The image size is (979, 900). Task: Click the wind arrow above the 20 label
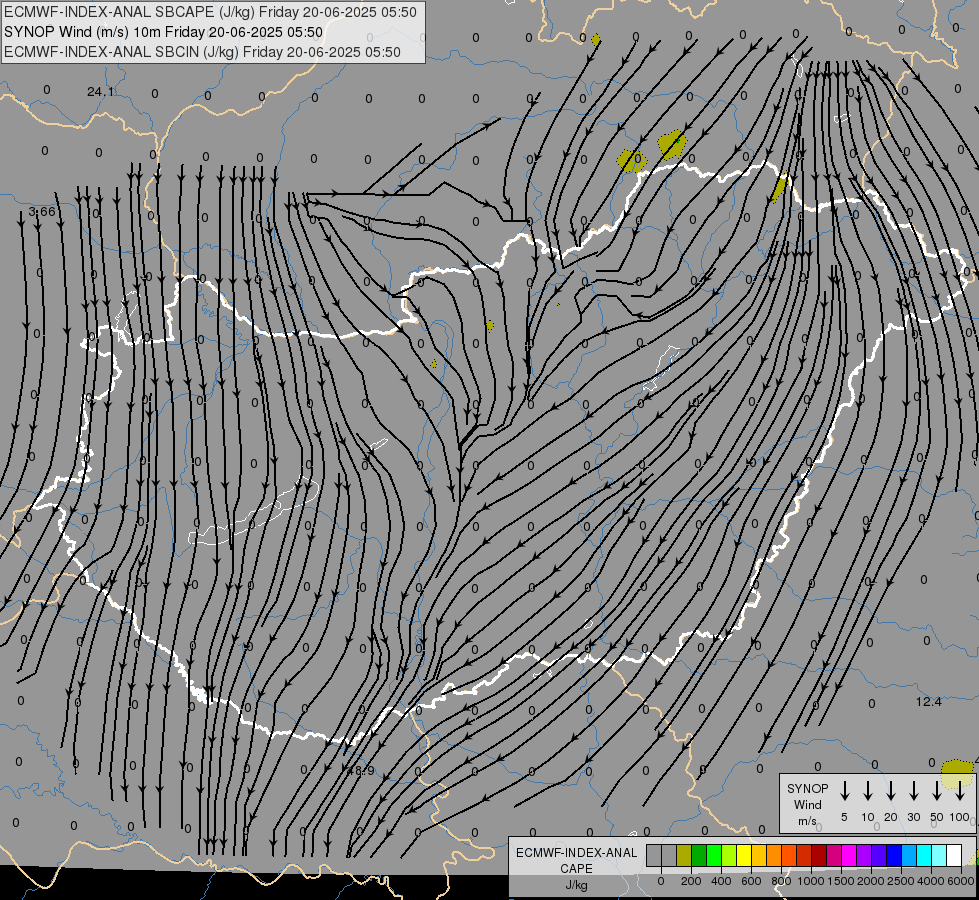pyautogui.click(x=891, y=791)
